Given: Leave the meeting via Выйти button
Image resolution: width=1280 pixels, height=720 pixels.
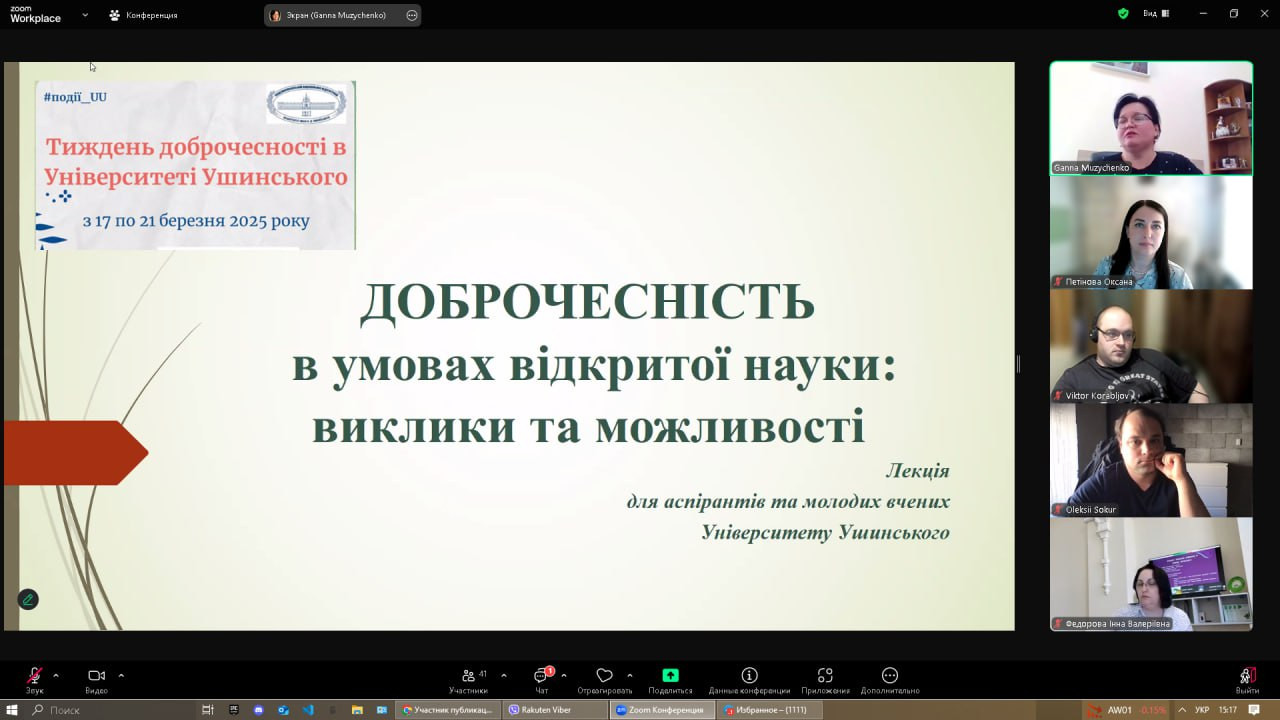Looking at the screenshot, I should click(1246, 677).
